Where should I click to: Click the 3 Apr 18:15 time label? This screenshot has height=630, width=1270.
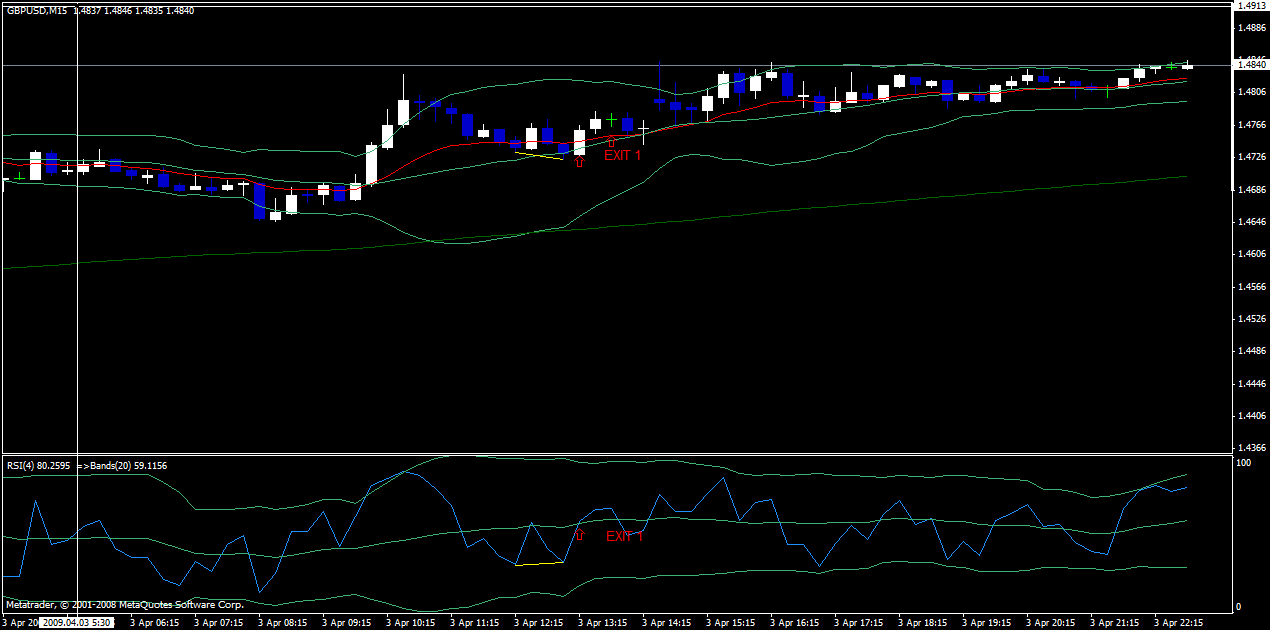923,622
